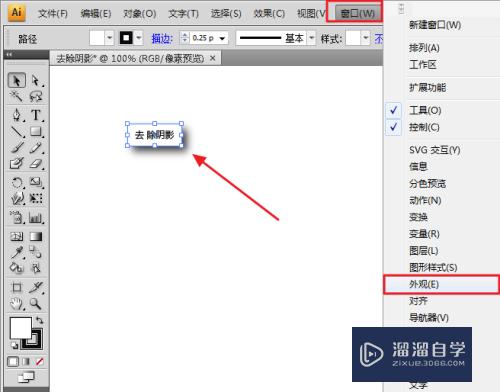Activate the Scale tool
The width and height of the screenshot is (500, 392).
pyautogui.click(x=36, y=183)
